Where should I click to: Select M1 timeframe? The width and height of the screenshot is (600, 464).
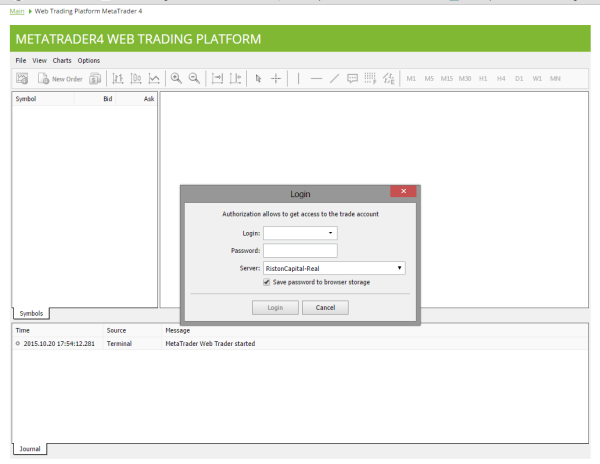tap(411, 78)
